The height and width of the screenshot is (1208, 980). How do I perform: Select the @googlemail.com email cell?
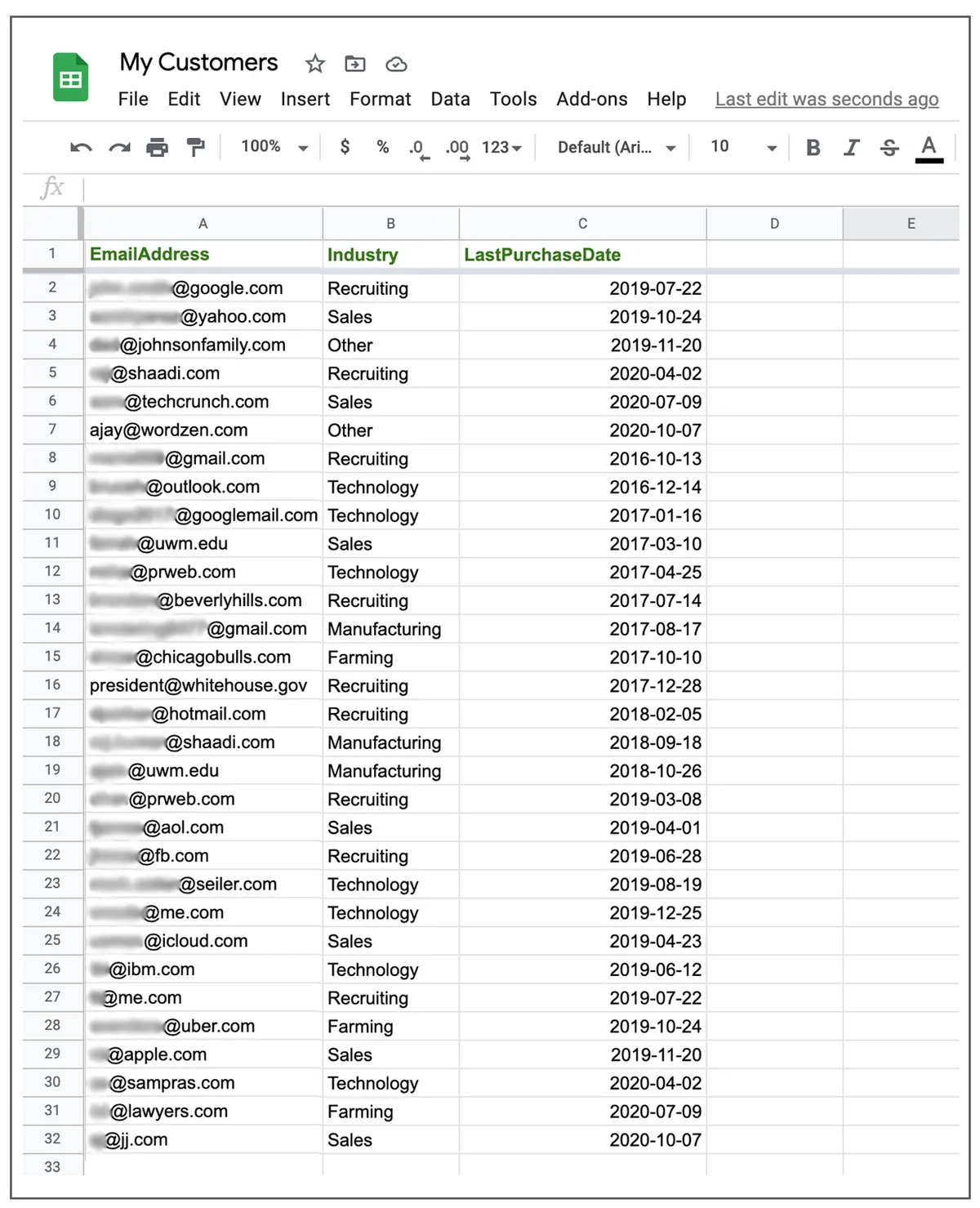click(203, 515)
